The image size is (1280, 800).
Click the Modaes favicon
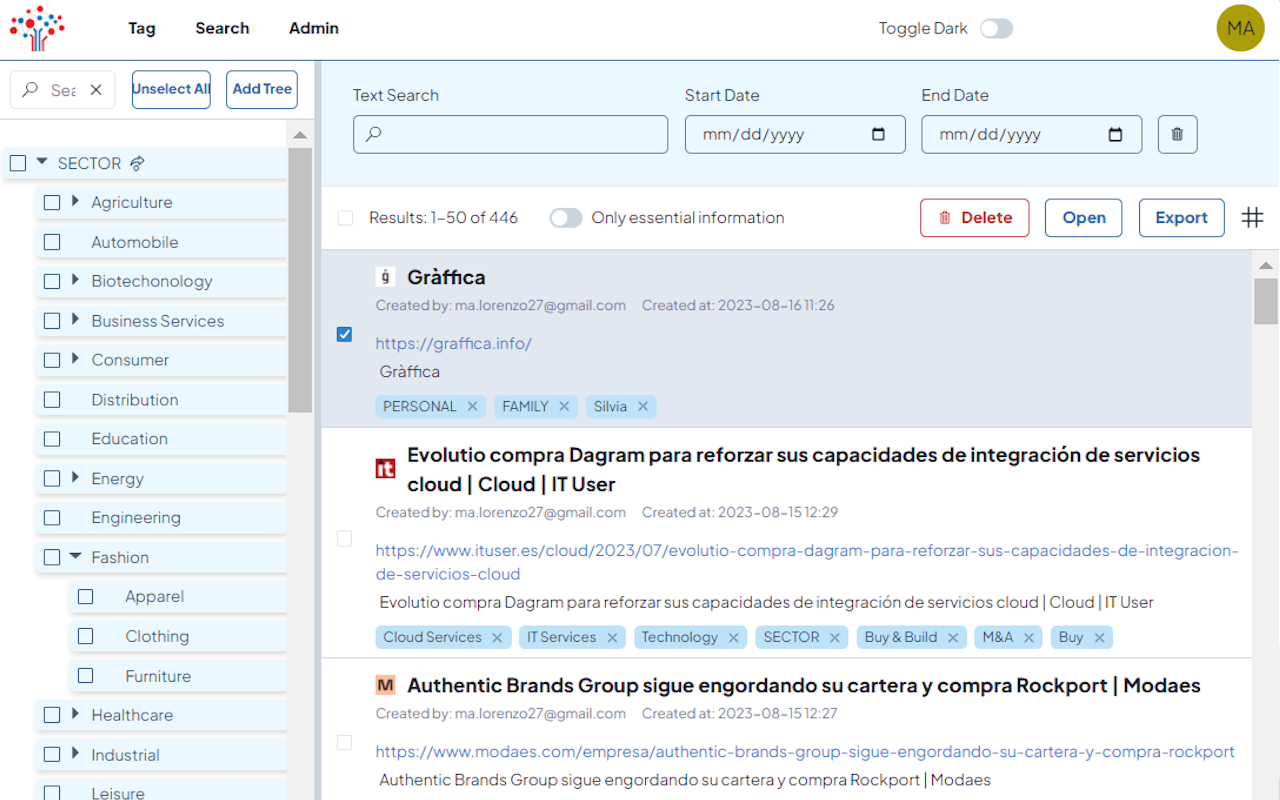pyautogui.click(x=385, y=685)
